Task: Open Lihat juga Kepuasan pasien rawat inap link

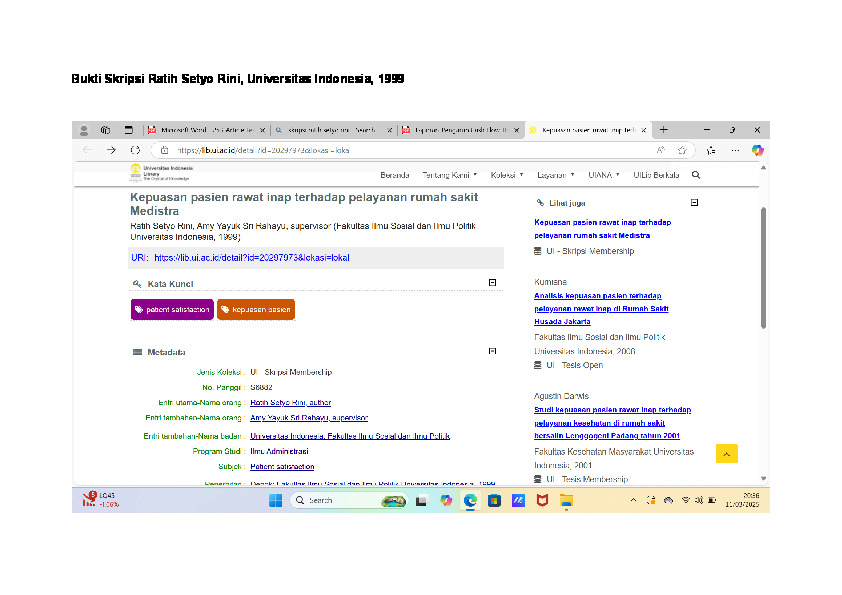Action: point(603,229)
